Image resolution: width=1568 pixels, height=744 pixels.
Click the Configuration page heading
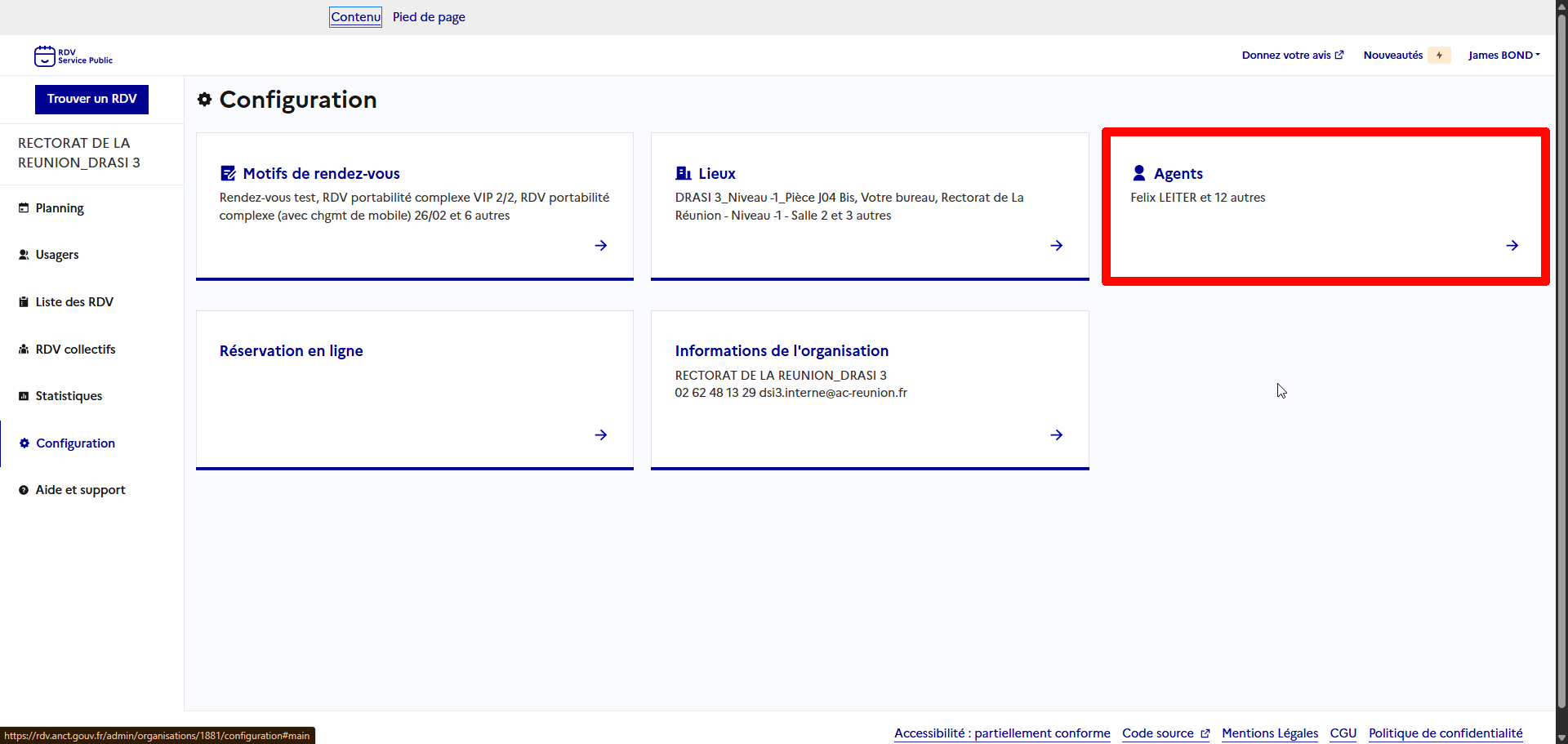298,100
